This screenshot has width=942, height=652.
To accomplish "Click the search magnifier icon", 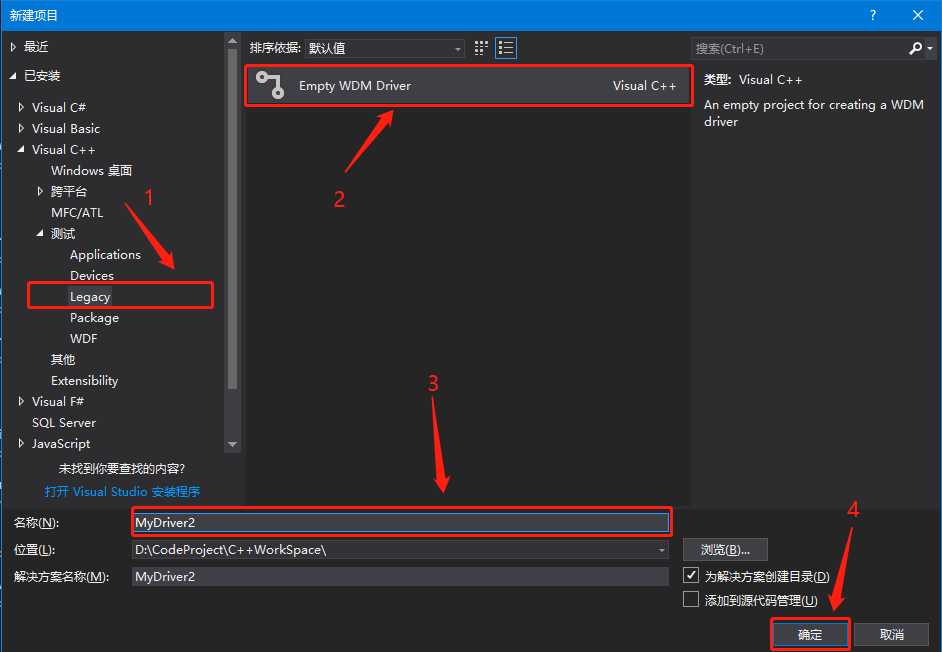I will click(x=915, y=48).
